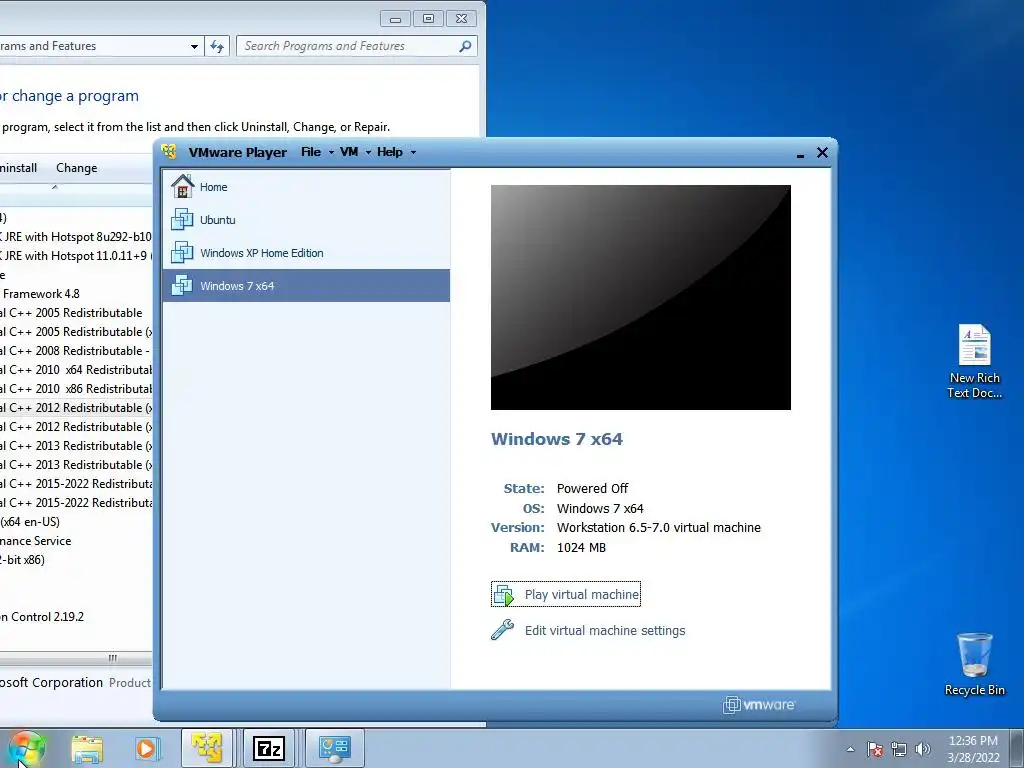Open the volume speaker tray icon

(x=923, y=749)
